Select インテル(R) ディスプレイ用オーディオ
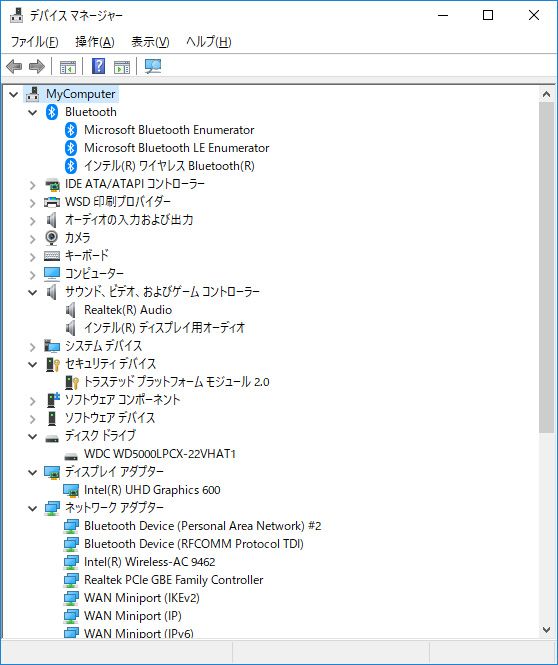This screenshot has height=665, width=558. (x=165, y=327)
